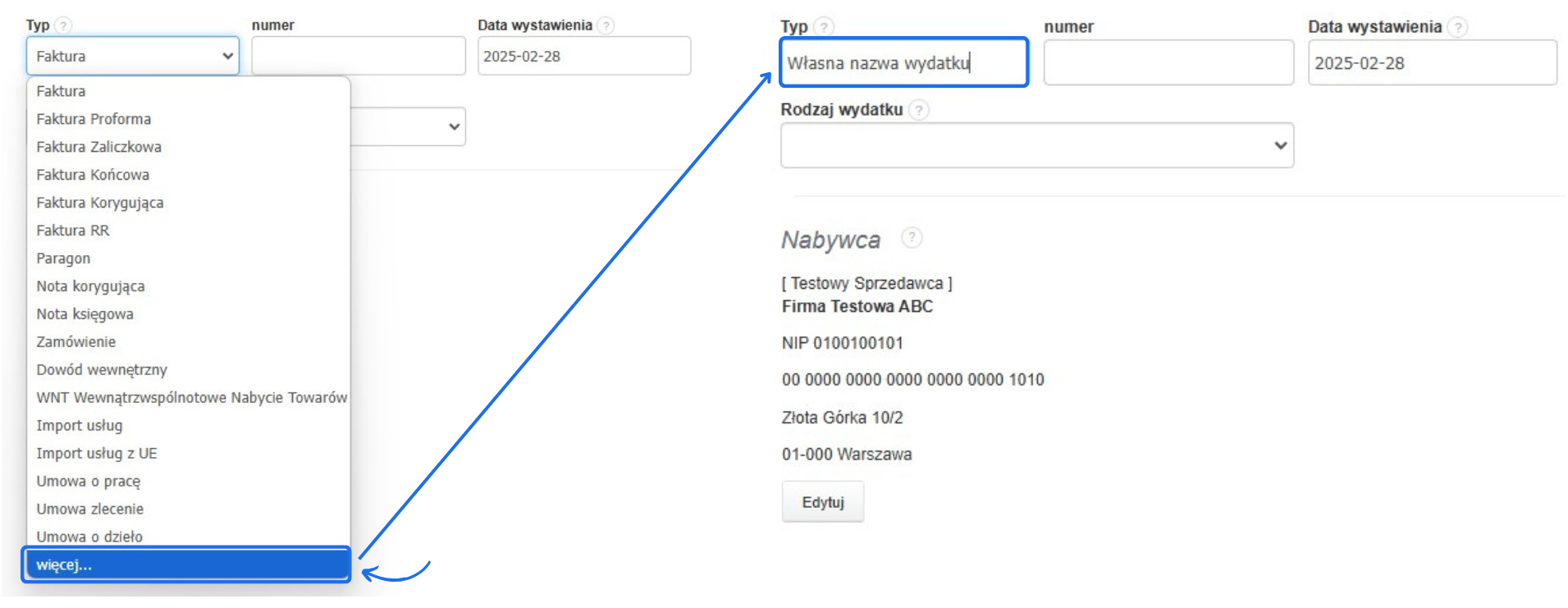Select Import usług z UE option
1568x608 pixels.
click(x=97, y=454)
